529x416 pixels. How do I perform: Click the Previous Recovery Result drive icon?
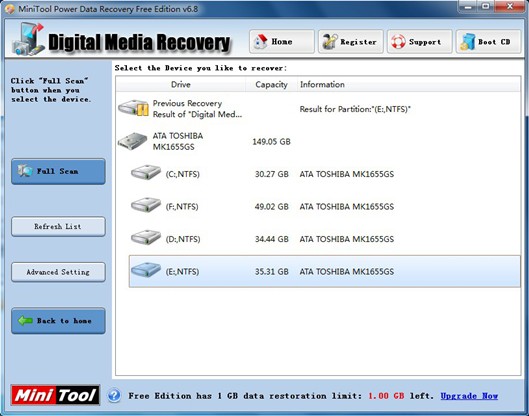click(134, 108)
